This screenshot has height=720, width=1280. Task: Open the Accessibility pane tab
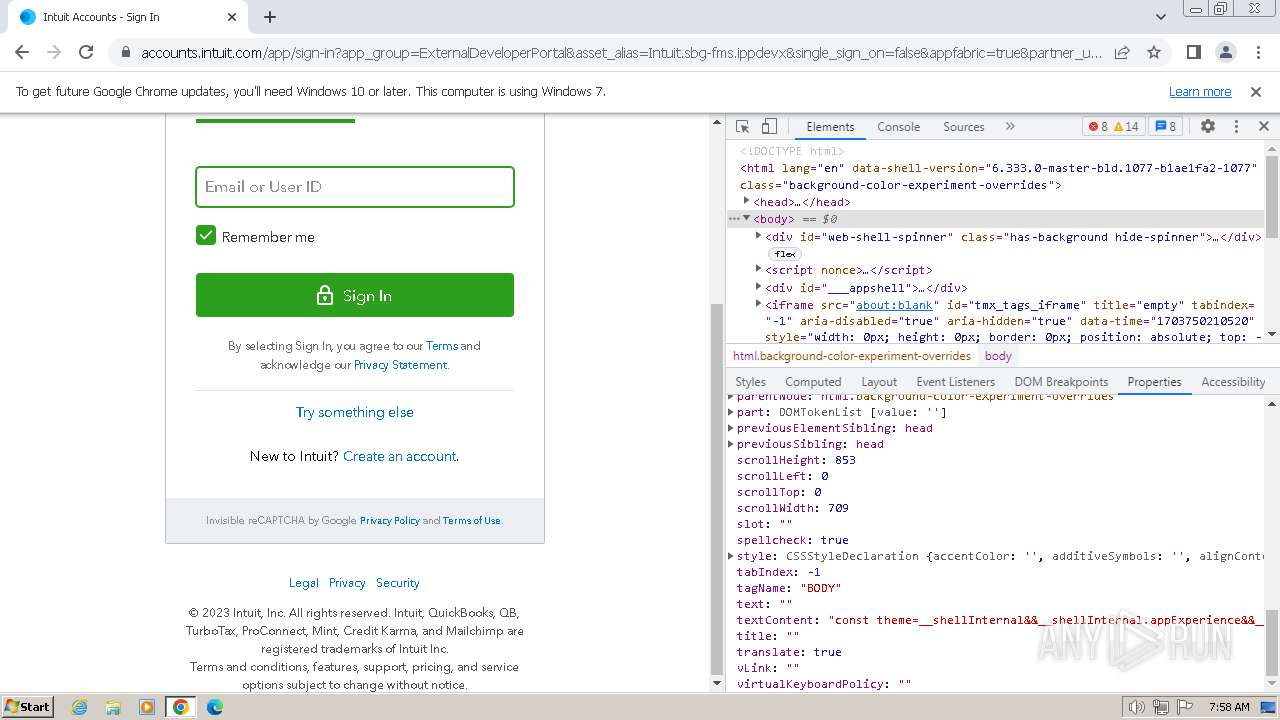[x=1233, y=382]
